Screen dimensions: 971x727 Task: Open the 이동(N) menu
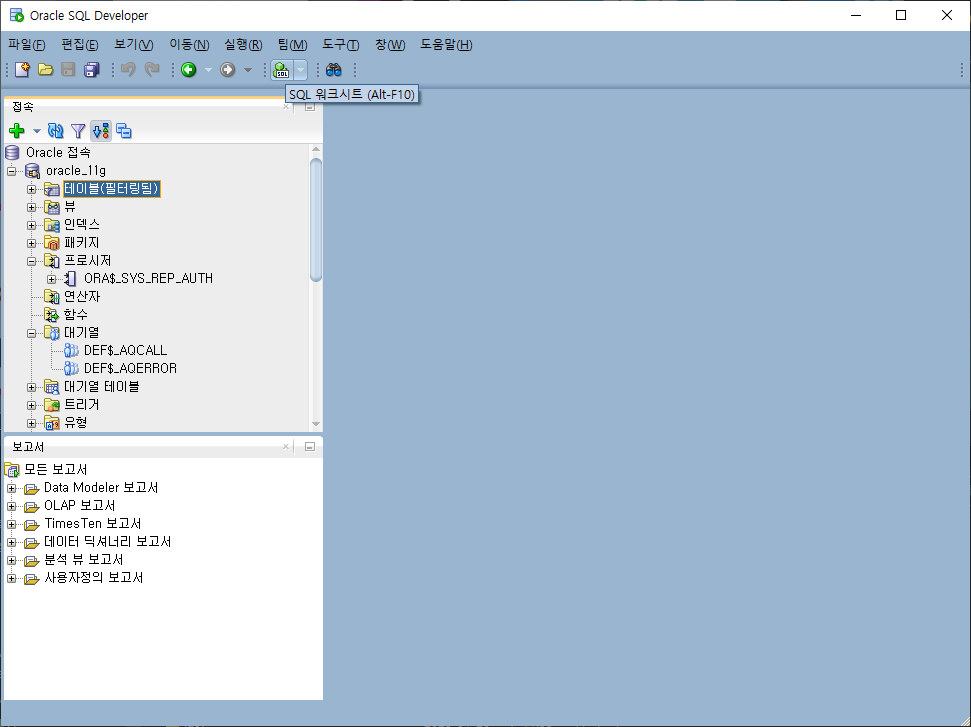(x=189, y=45)
